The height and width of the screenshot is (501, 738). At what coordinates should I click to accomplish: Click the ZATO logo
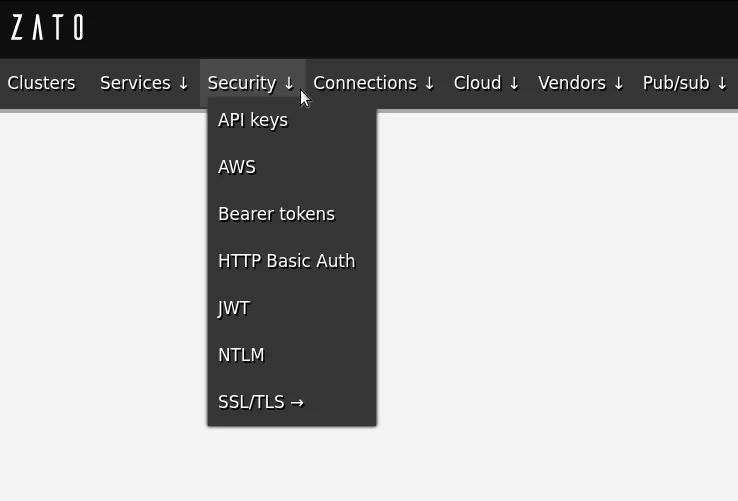(47, 28)
